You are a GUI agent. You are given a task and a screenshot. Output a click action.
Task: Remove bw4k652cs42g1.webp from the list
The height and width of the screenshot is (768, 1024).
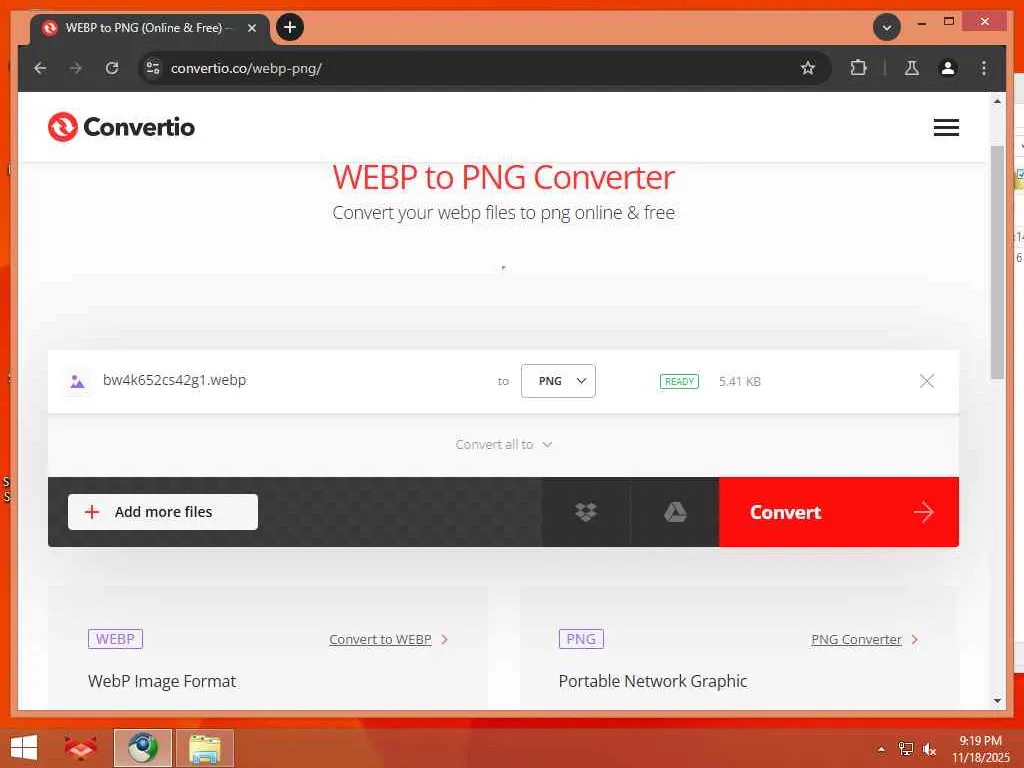tap(926, 381)
